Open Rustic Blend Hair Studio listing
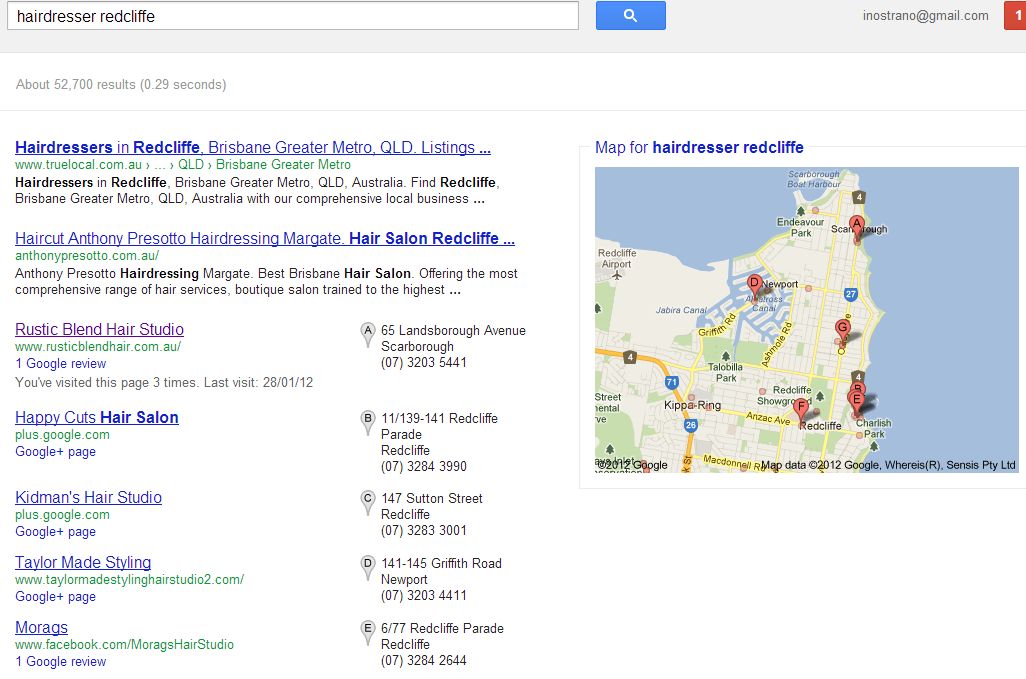The image size is (1026, 679). click(99, 329)
